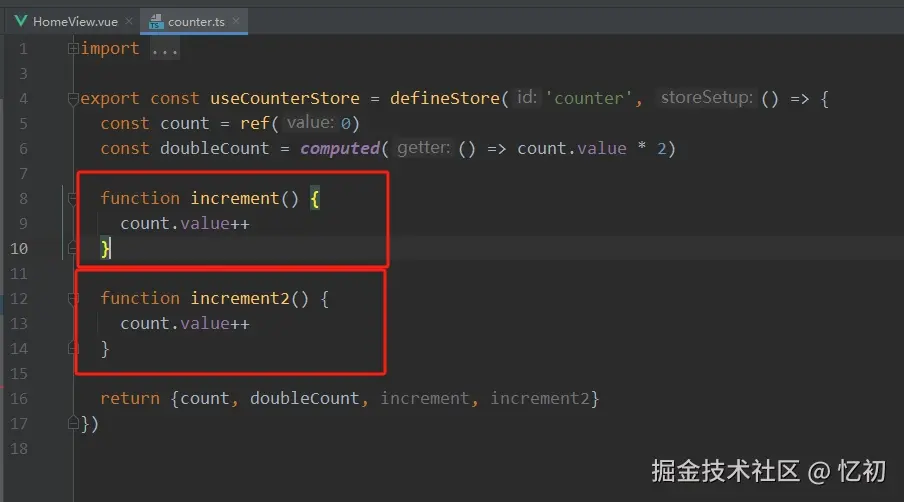Collapse the increment2 function at line 12

coord(72,299)
